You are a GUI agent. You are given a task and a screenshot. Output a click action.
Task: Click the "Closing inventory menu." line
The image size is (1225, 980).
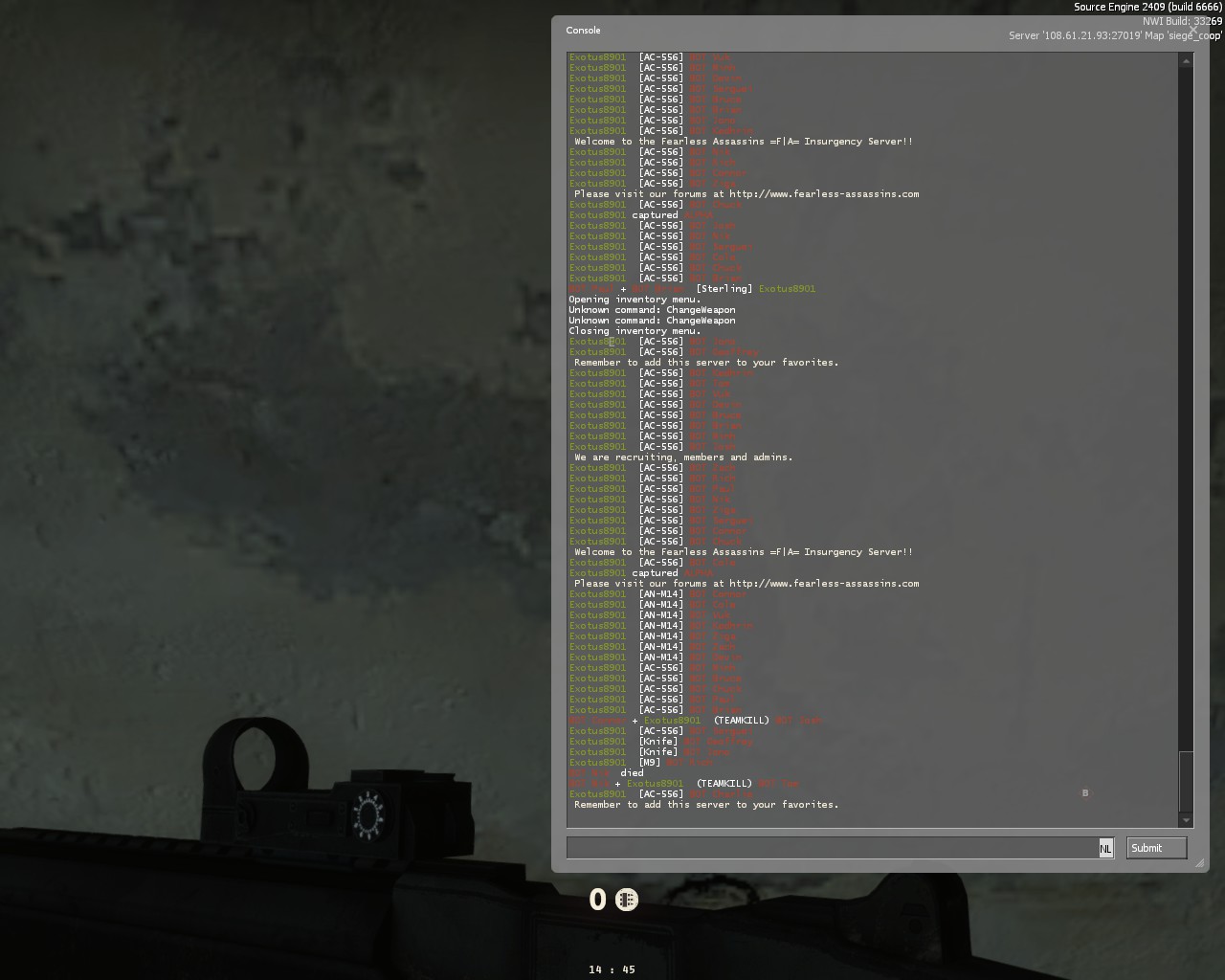[635, 331]
